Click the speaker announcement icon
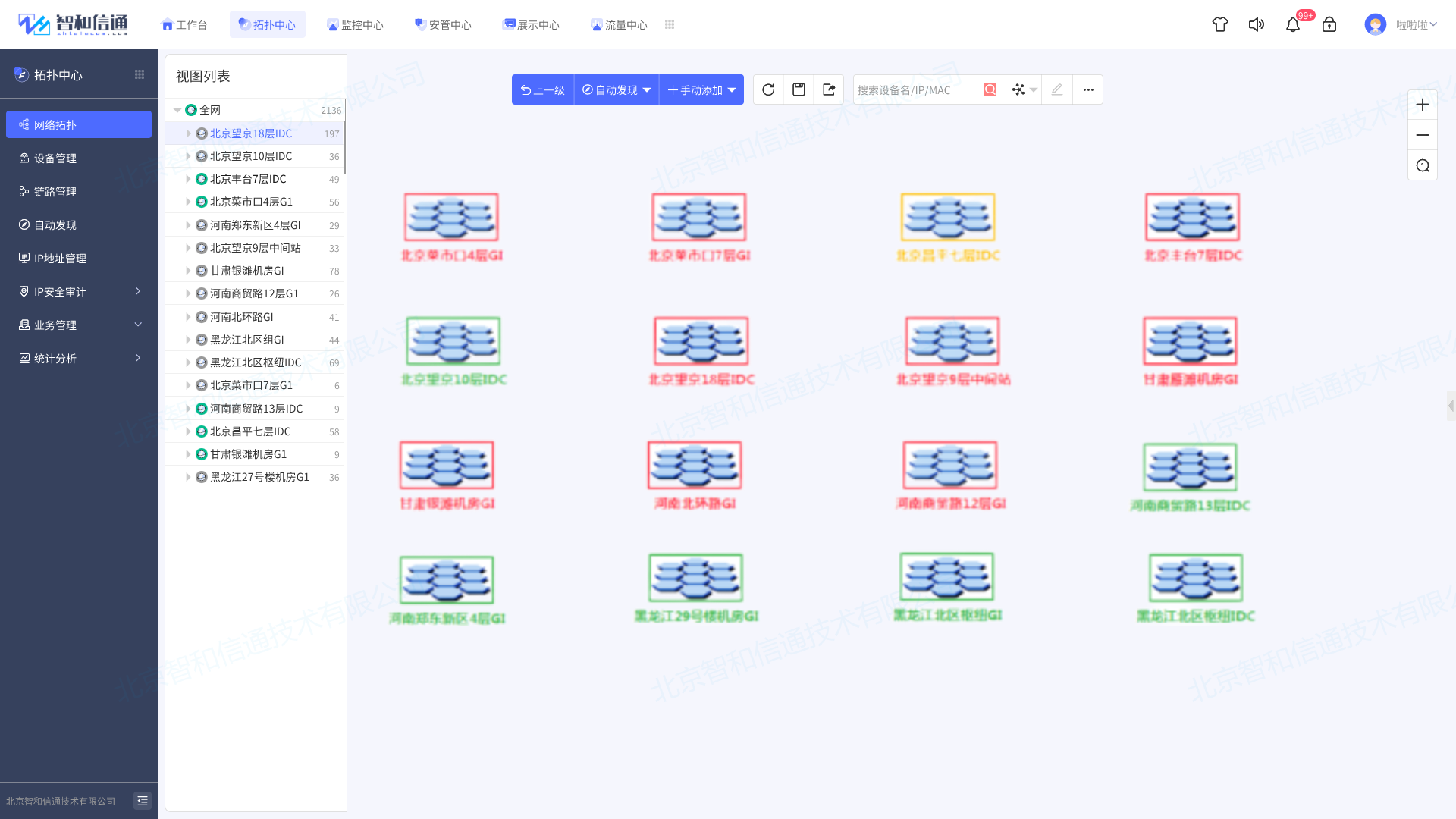 [x=1256, y=24]
